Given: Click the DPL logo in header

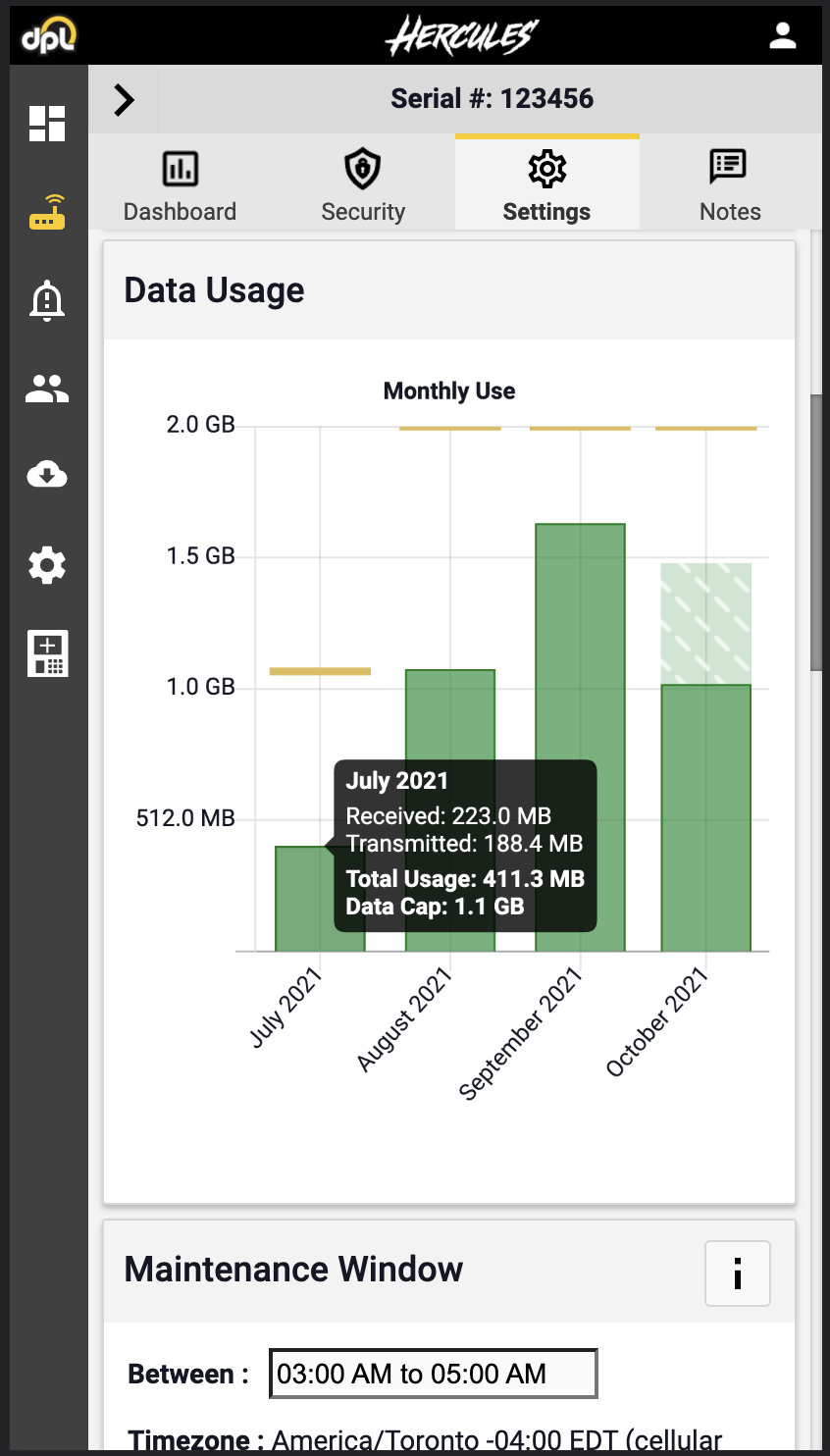Looking at the screenshot, I should coord(49,36).
